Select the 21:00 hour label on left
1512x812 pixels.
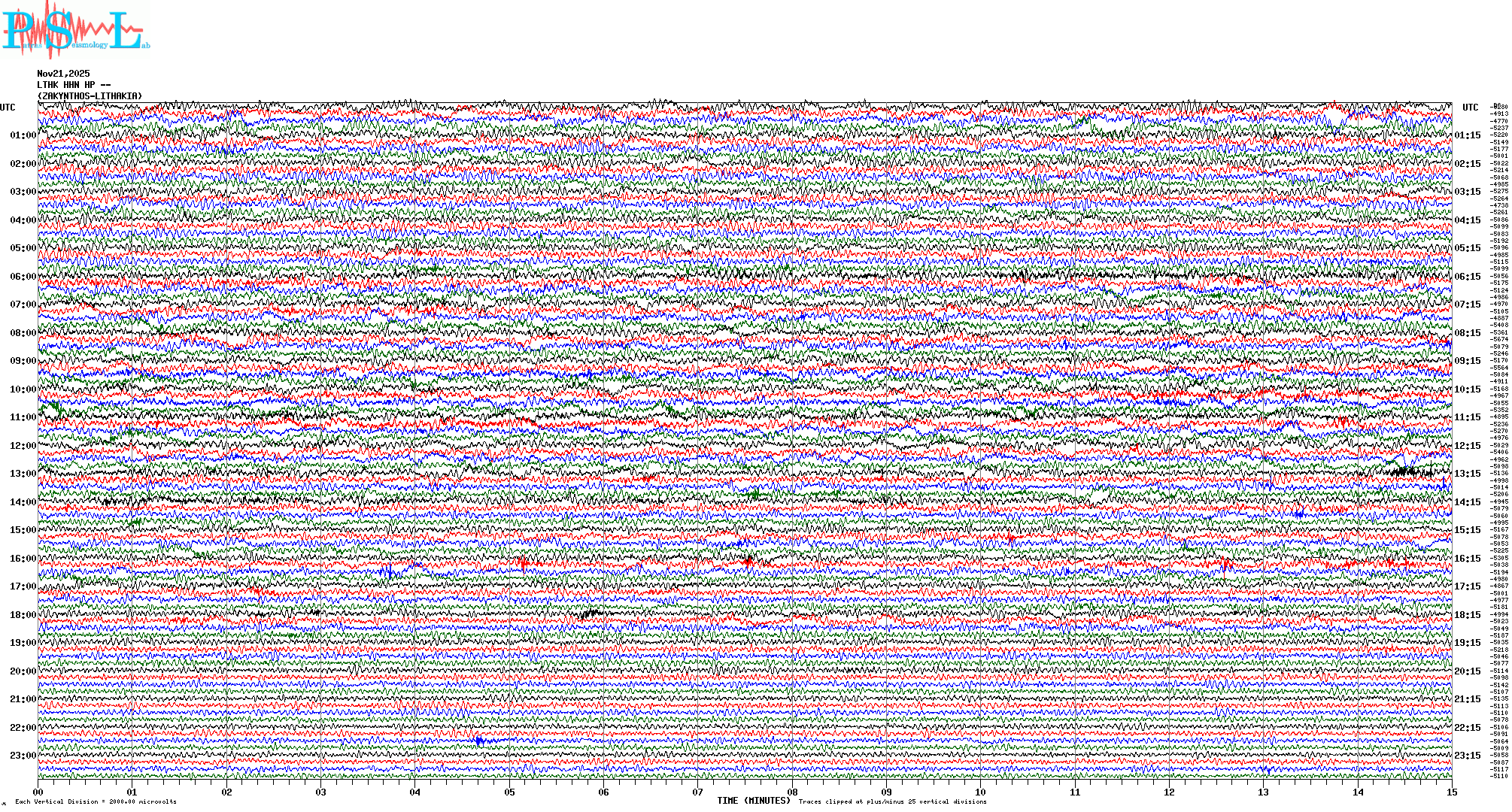pyautogui.click(x=23, y=699)
